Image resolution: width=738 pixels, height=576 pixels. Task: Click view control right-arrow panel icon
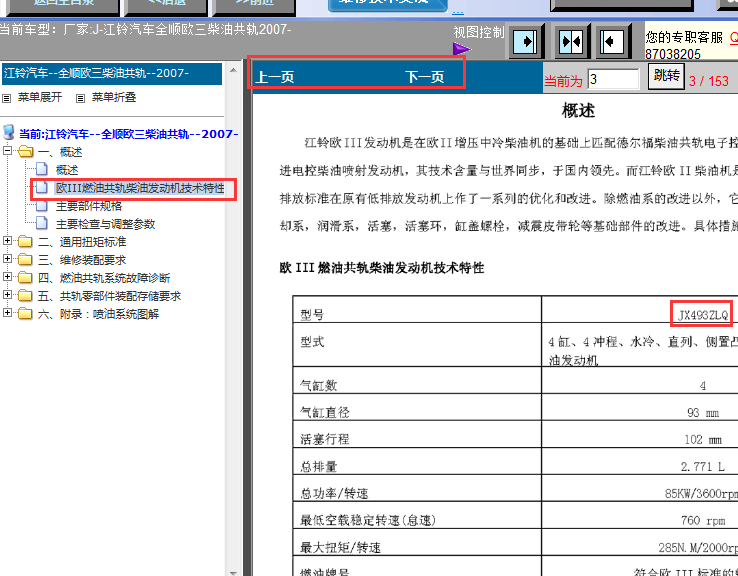(x=525, y=41)
